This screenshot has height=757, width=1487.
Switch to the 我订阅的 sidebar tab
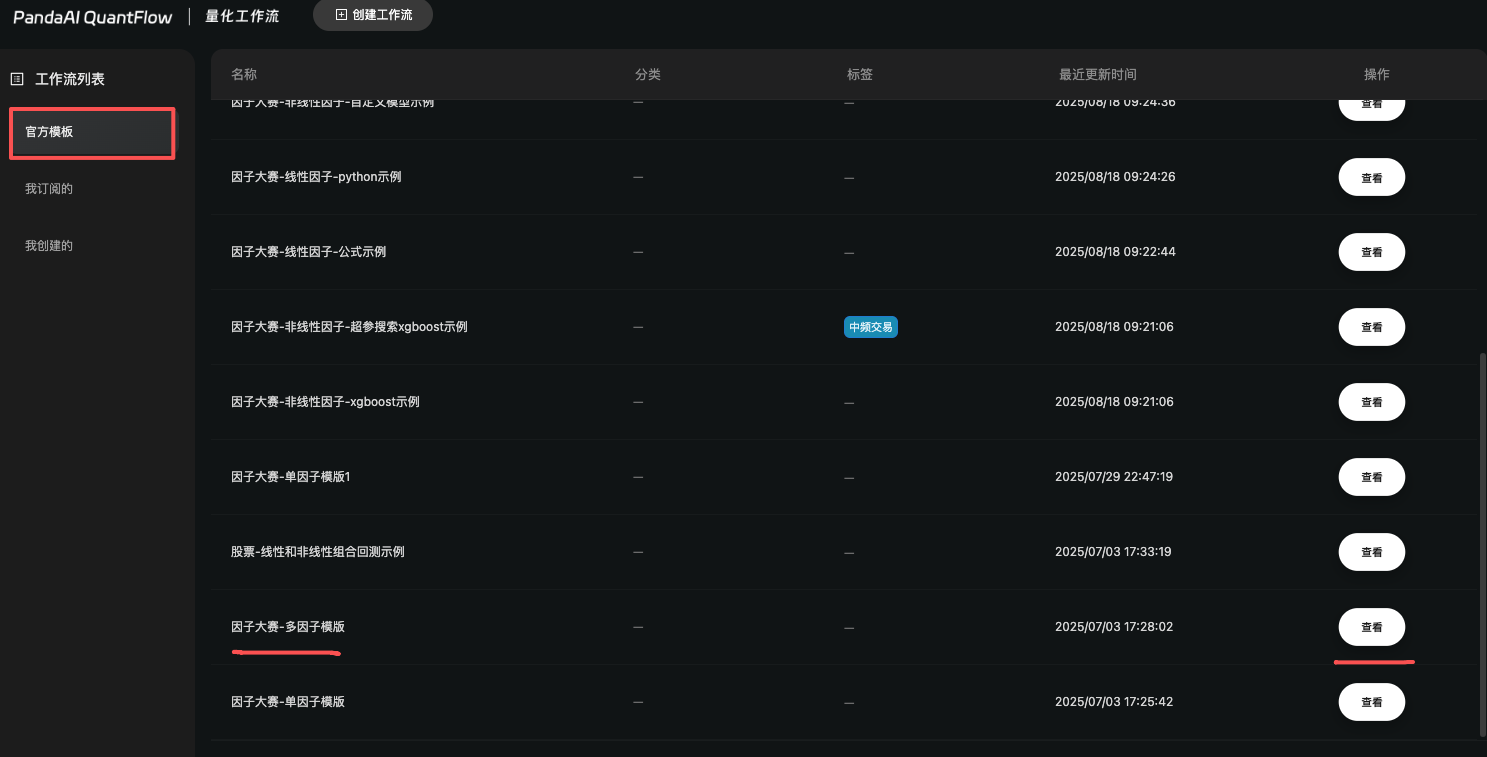coord(49,189)
